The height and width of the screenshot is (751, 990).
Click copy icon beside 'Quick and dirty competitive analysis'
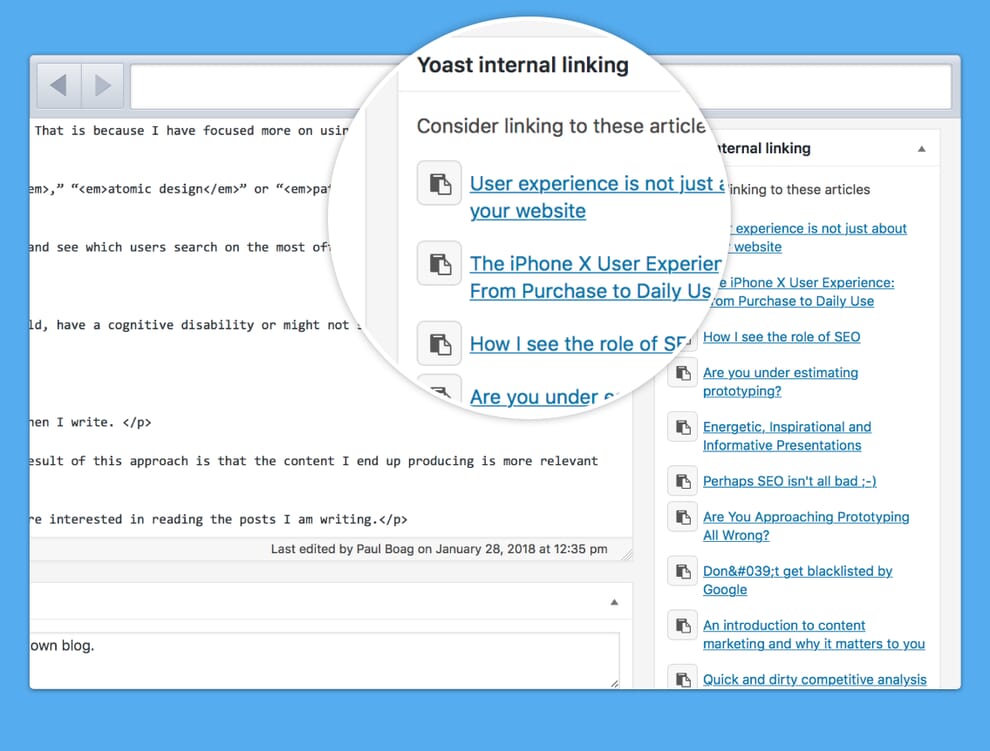coord(682,679)
